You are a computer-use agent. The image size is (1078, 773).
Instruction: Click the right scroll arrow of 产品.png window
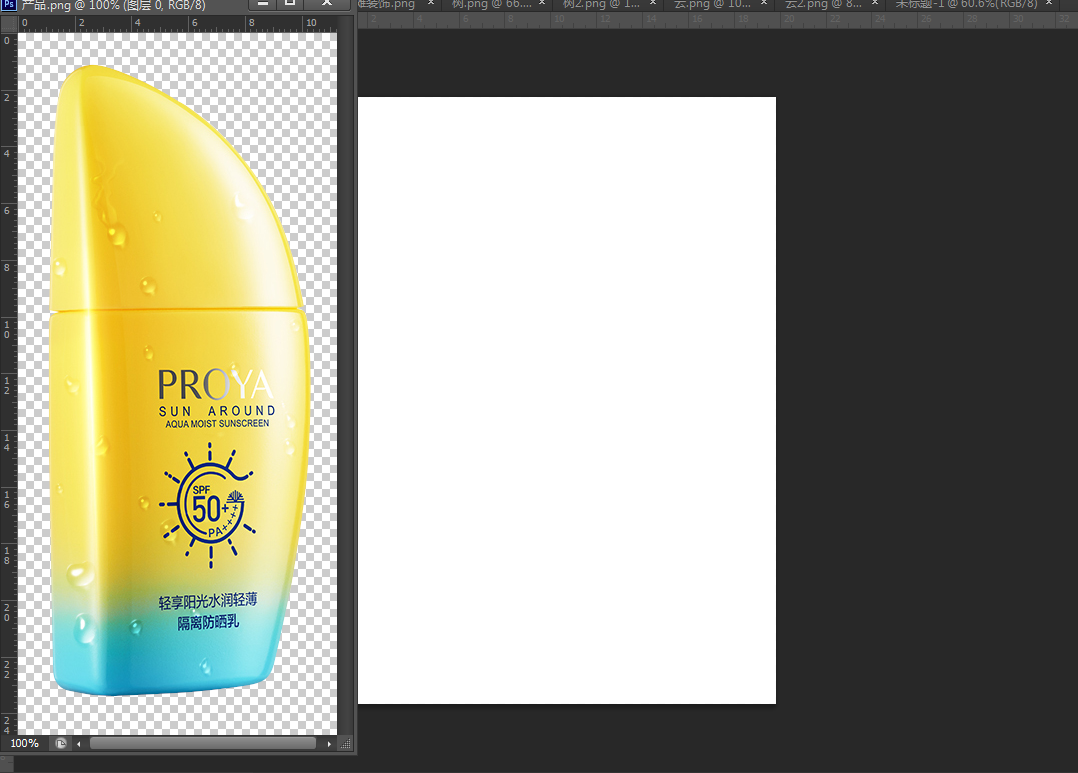pyautogui.click(x=329, y=743)
